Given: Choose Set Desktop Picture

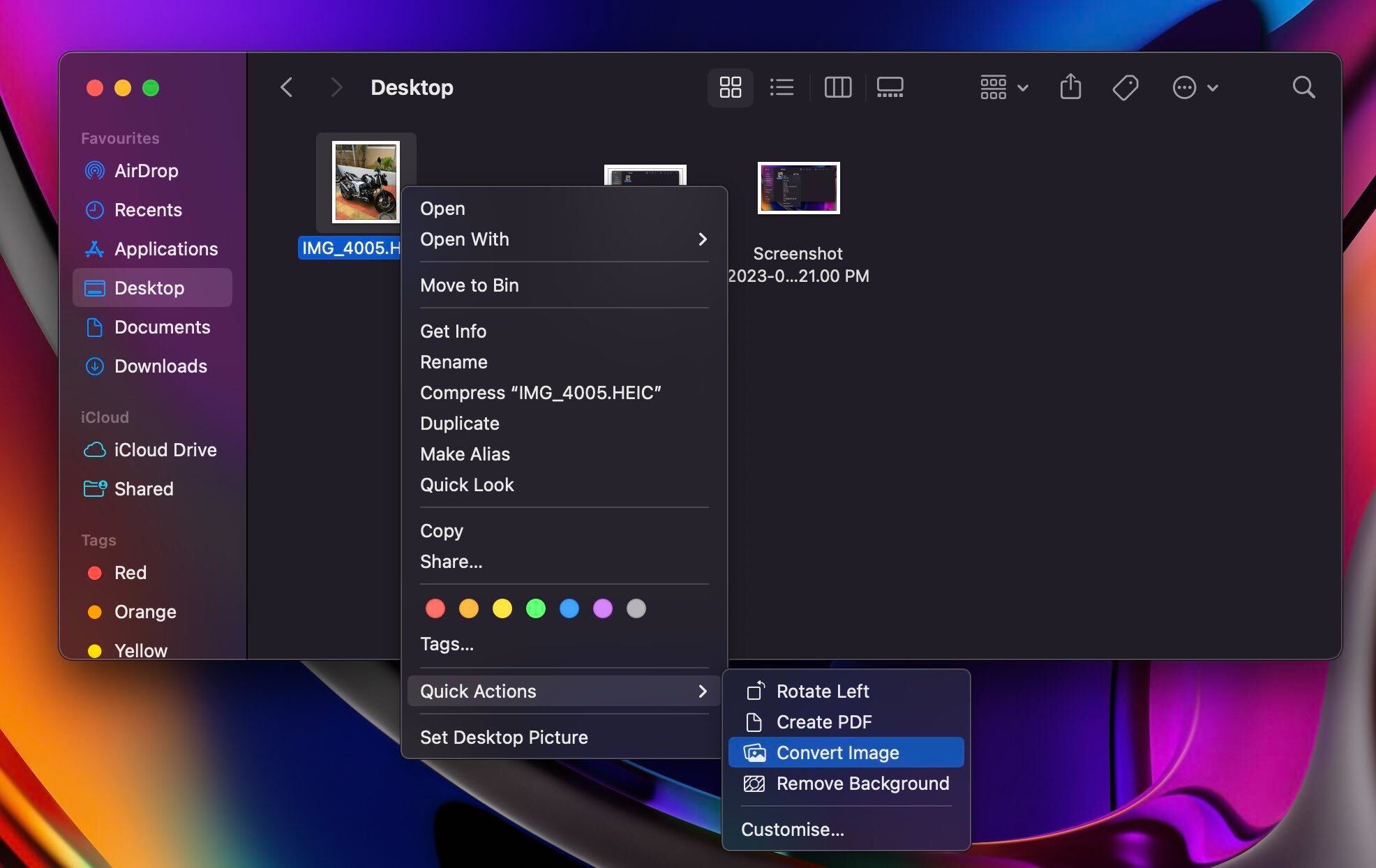Looking at the screenshot, I should (564, 737).
